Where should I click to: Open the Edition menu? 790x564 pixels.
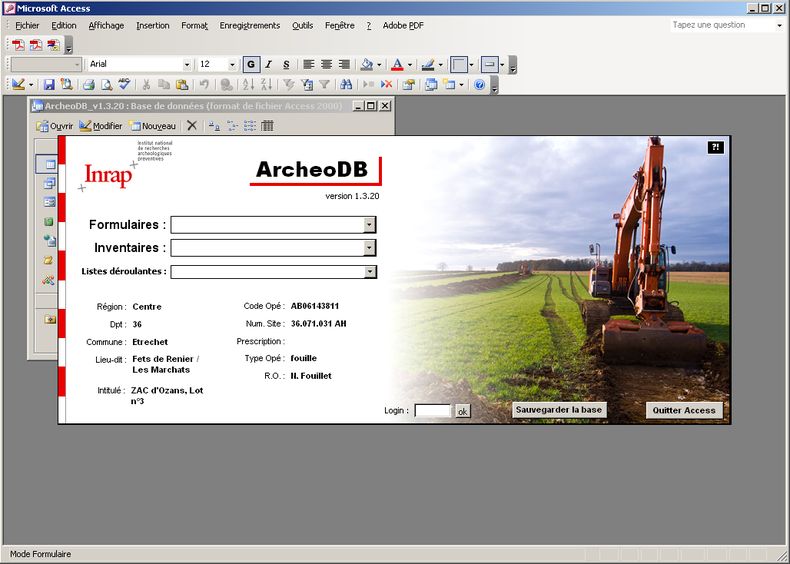pyautogui.click(x=63, y=25)
